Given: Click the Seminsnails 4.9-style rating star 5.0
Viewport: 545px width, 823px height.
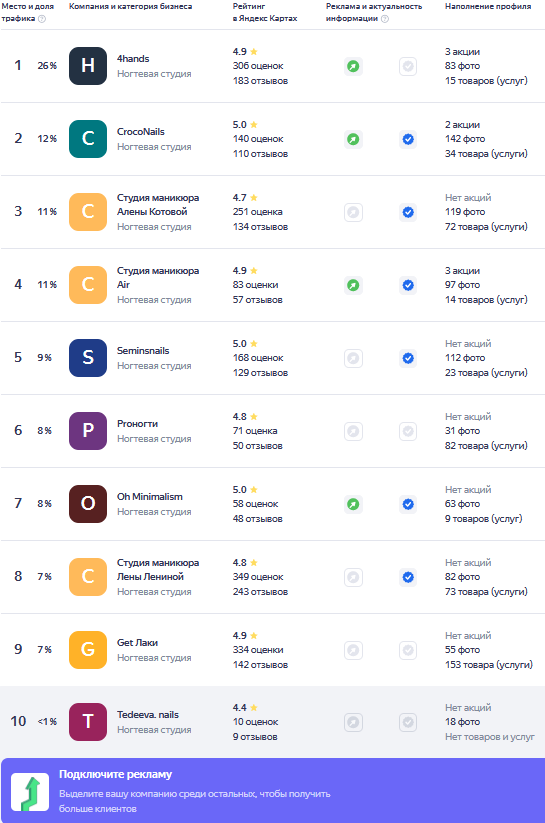Looking at the screenshot, I should [254, 343].
